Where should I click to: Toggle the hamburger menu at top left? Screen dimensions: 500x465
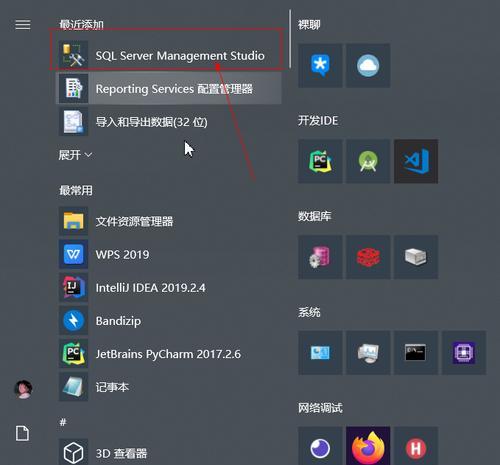[23, 25]
